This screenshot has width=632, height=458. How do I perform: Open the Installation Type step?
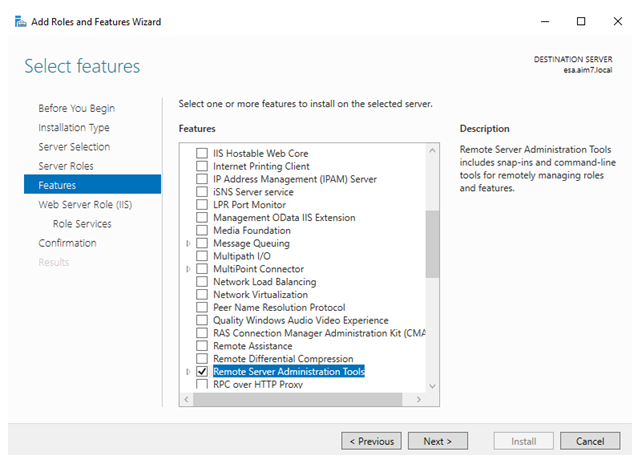pos(74,127)
